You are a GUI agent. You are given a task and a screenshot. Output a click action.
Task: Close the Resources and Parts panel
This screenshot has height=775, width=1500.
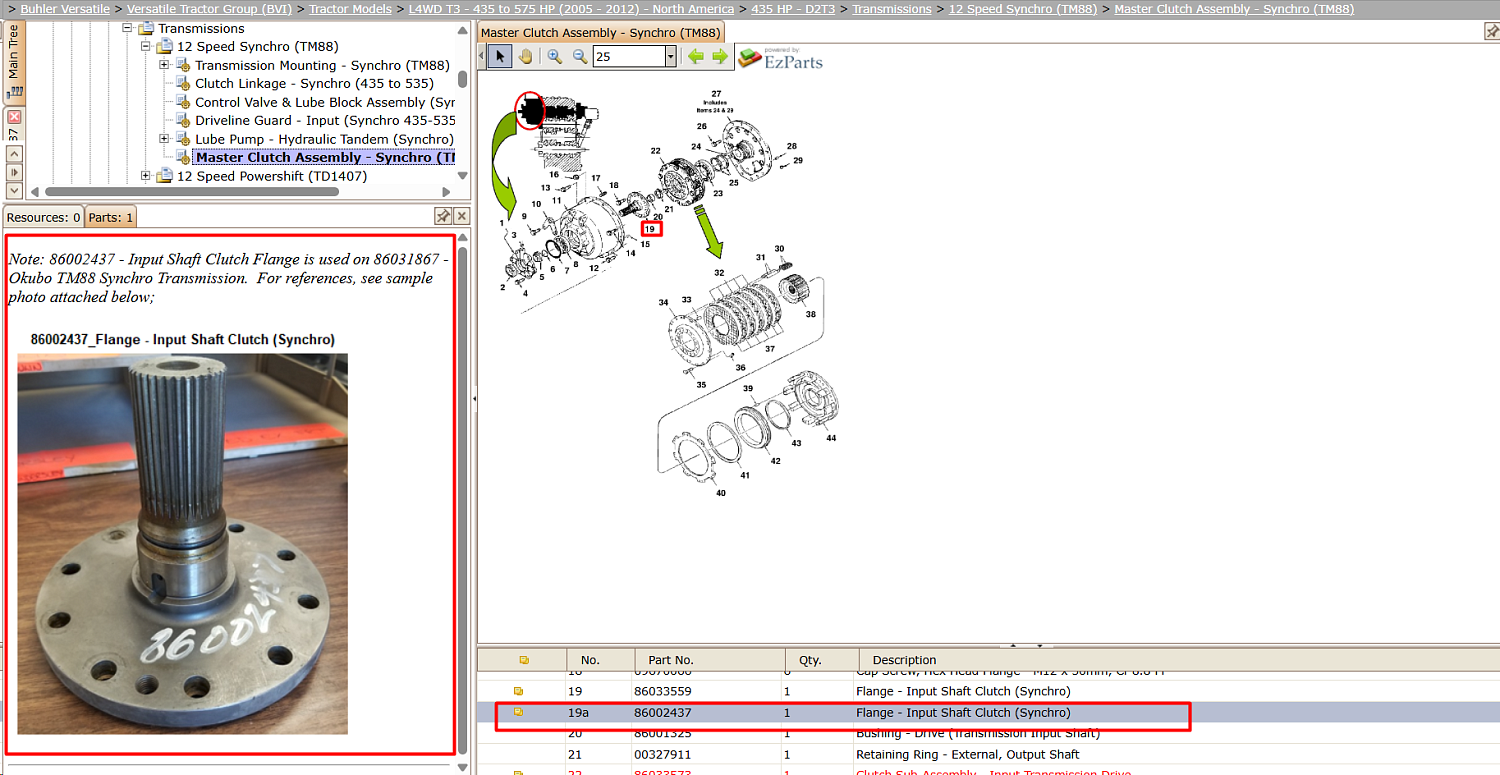tap(462, 216)
